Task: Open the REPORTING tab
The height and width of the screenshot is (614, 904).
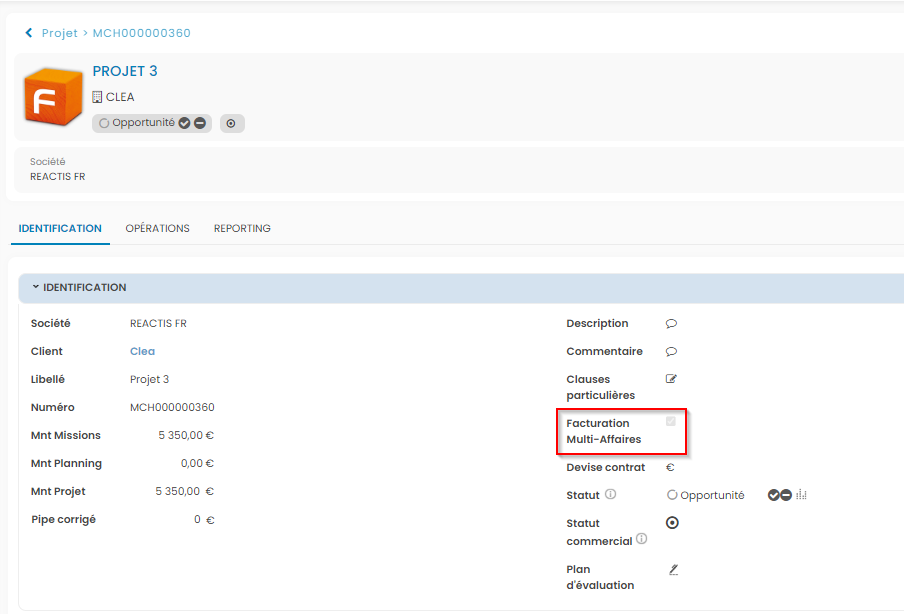Action: point(242,228)
